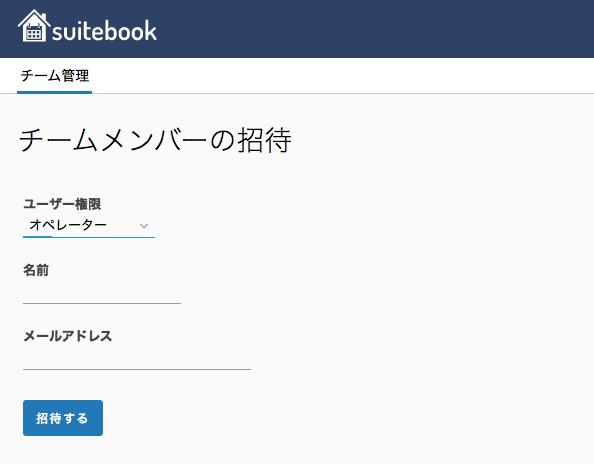The height and width of the screenshot is (464, 594).
Task: Click the roof of the house logo
Action: point(34,18)
